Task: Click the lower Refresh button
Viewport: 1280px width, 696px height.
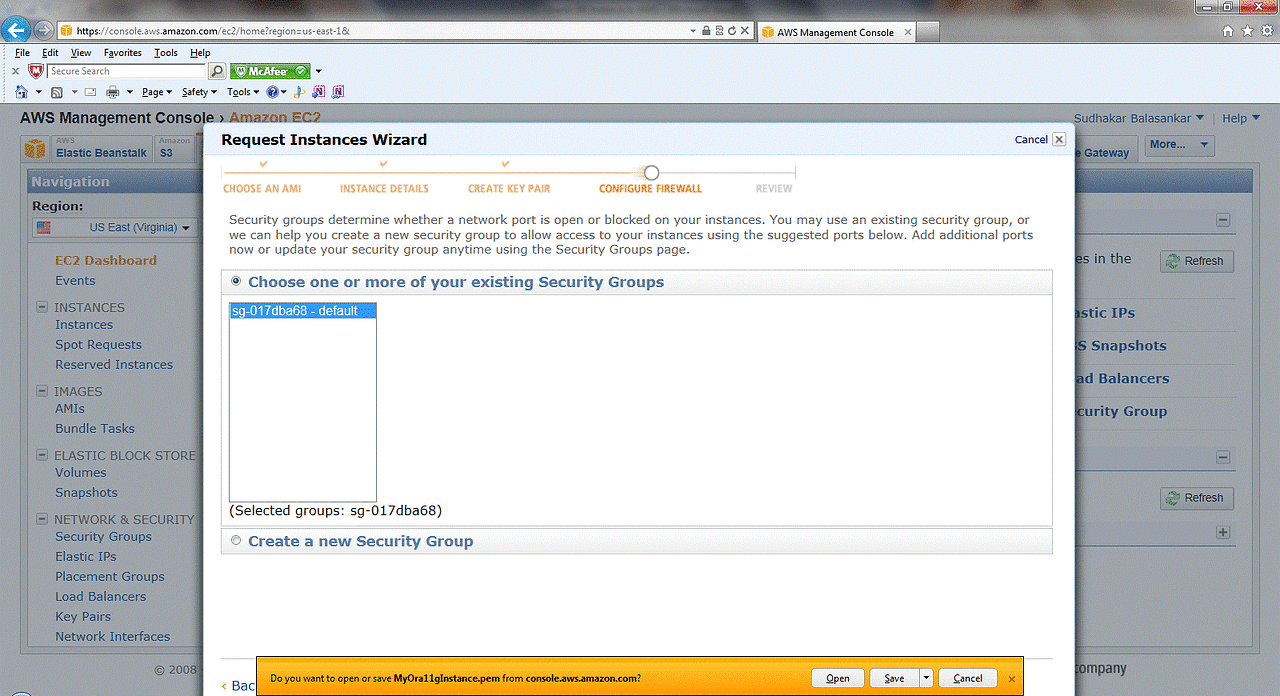Action: pyautogui.click(x=1197, y=498)
